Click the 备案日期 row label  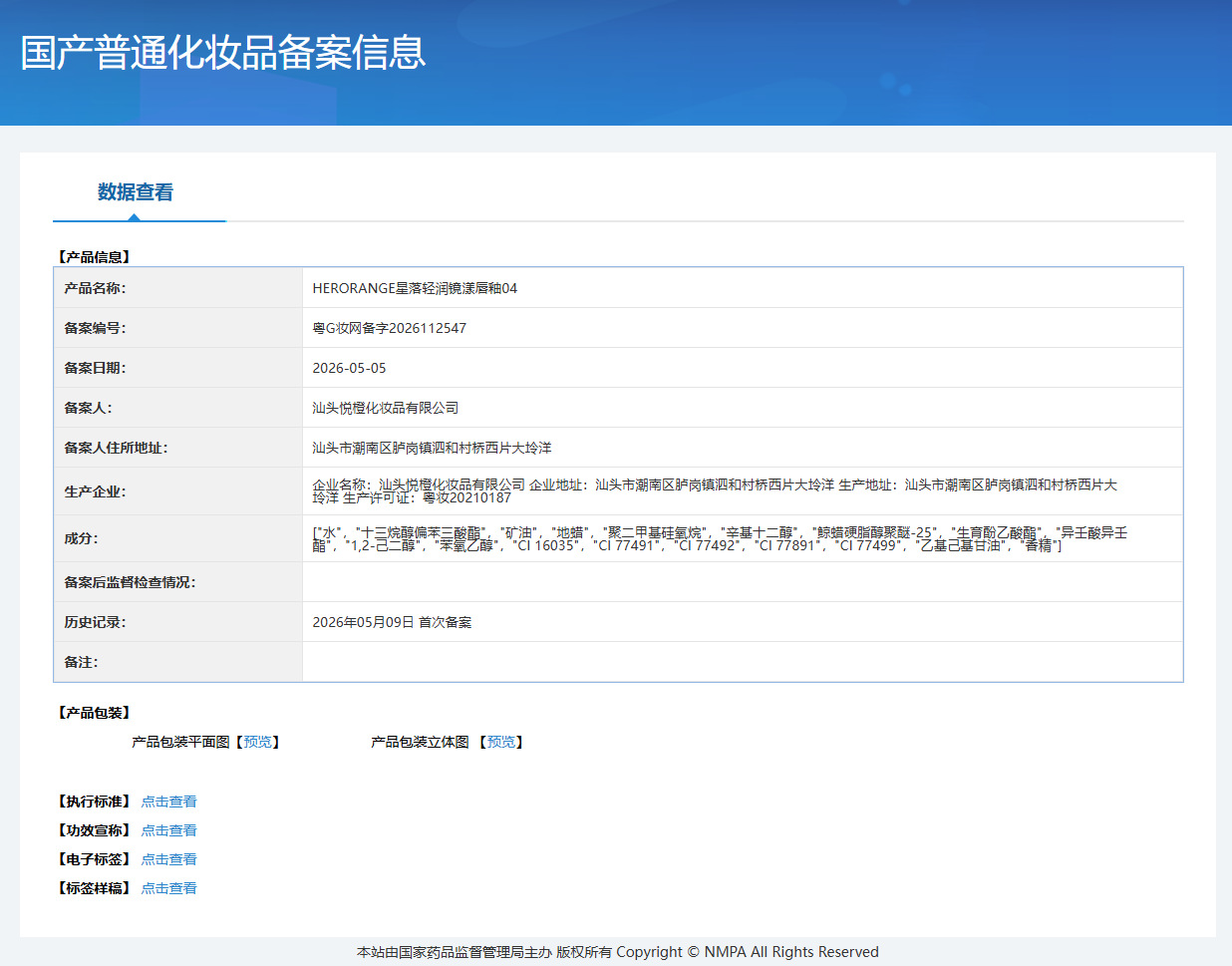(x=95, y=368)
